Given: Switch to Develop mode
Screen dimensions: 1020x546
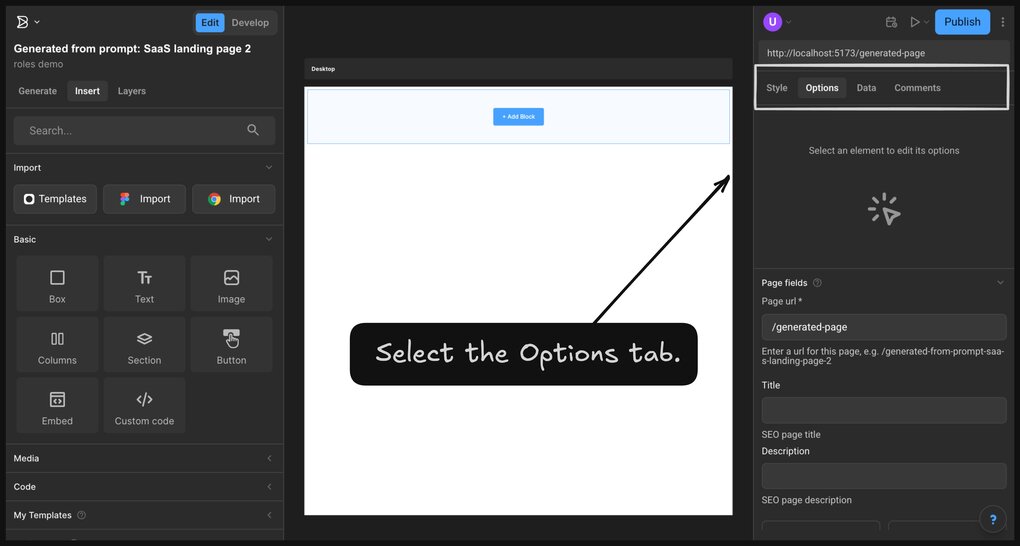Looking at the screenshot, I should coord(250,22).
